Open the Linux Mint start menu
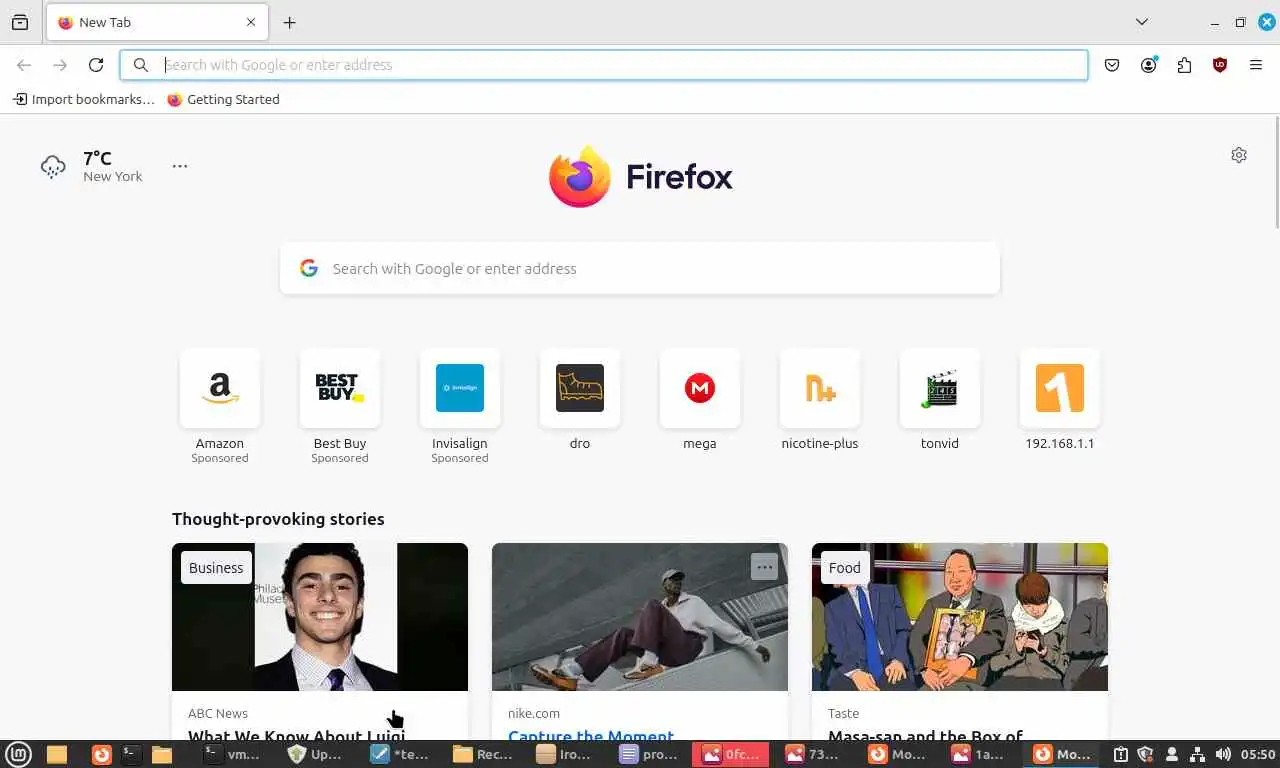The image size is (1280, 768). point(19,754)
